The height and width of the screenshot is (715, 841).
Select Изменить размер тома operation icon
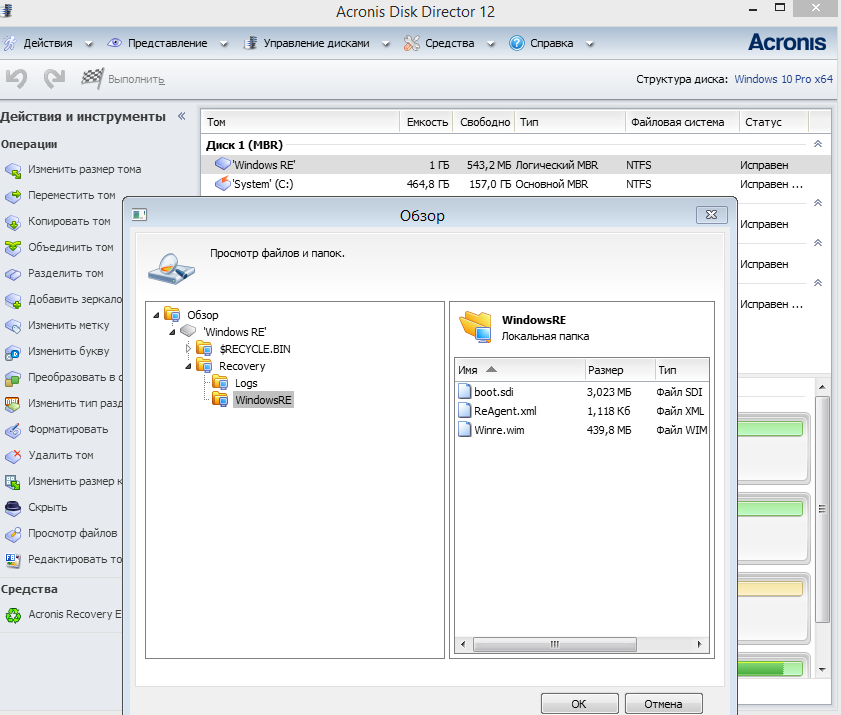tap(13, 170)
